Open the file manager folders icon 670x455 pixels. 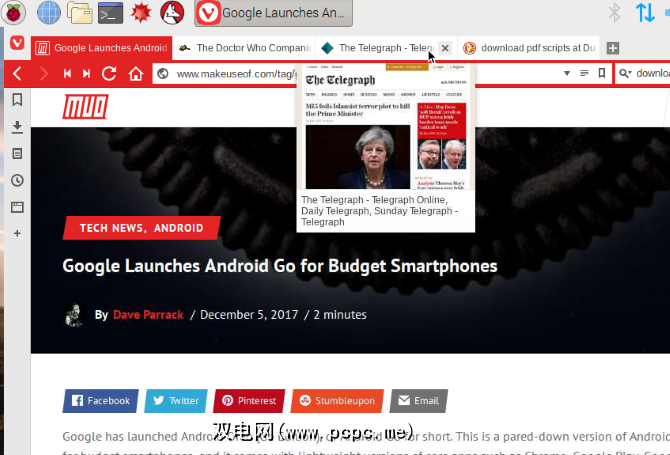click(x=80, y=12)
